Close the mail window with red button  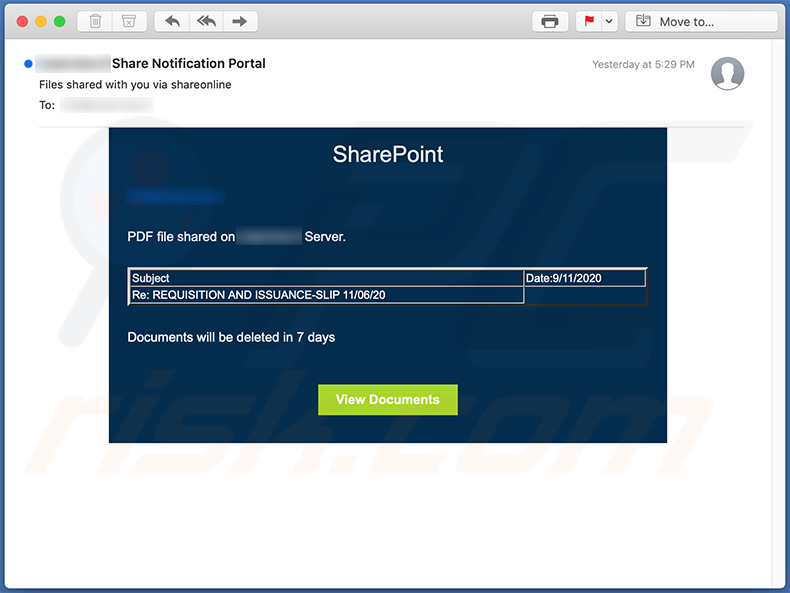click(22, 21)
